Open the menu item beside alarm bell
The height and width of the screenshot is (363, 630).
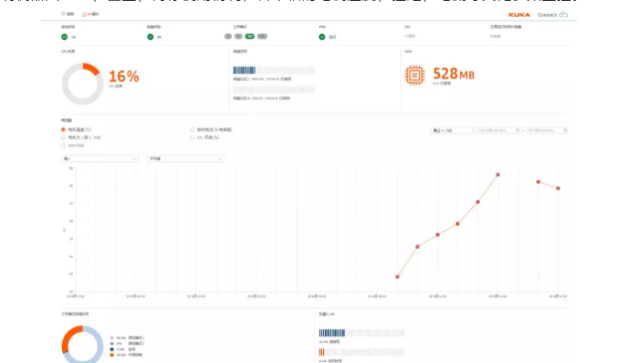pos(68,14)
